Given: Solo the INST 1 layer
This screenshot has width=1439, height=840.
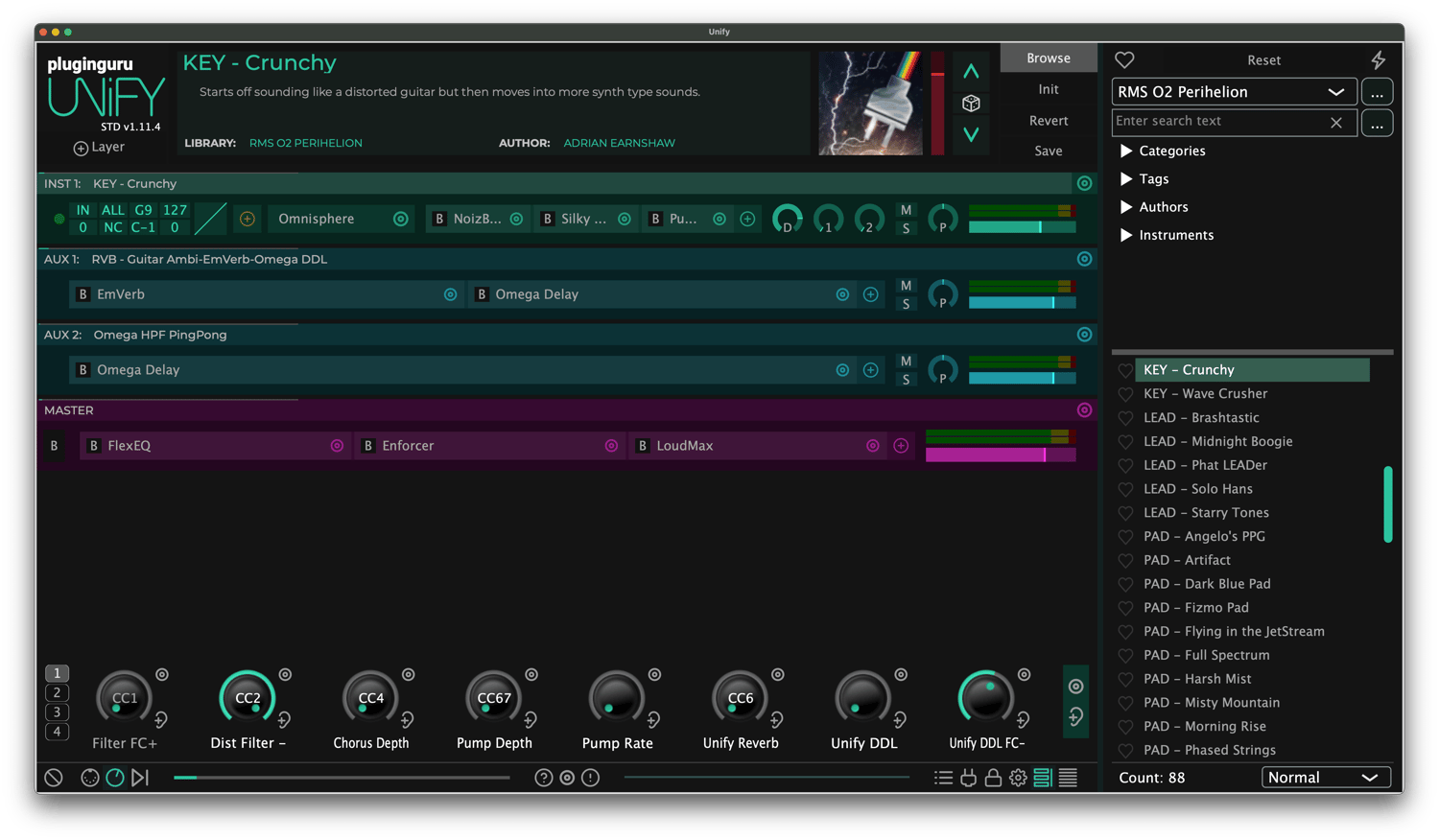Looking at the screenshot, I should tap(906, 228).
